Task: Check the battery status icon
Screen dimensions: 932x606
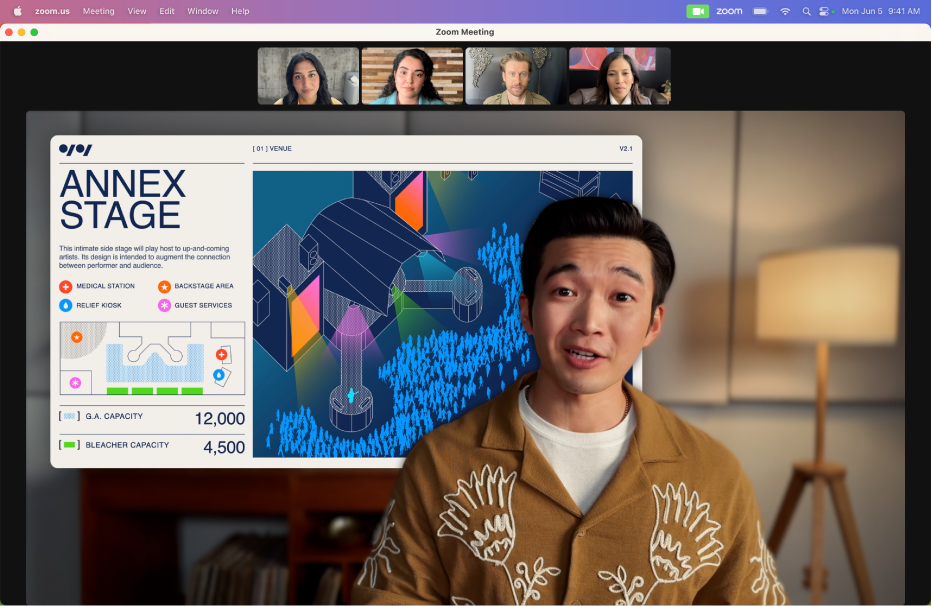Action: 760,11
